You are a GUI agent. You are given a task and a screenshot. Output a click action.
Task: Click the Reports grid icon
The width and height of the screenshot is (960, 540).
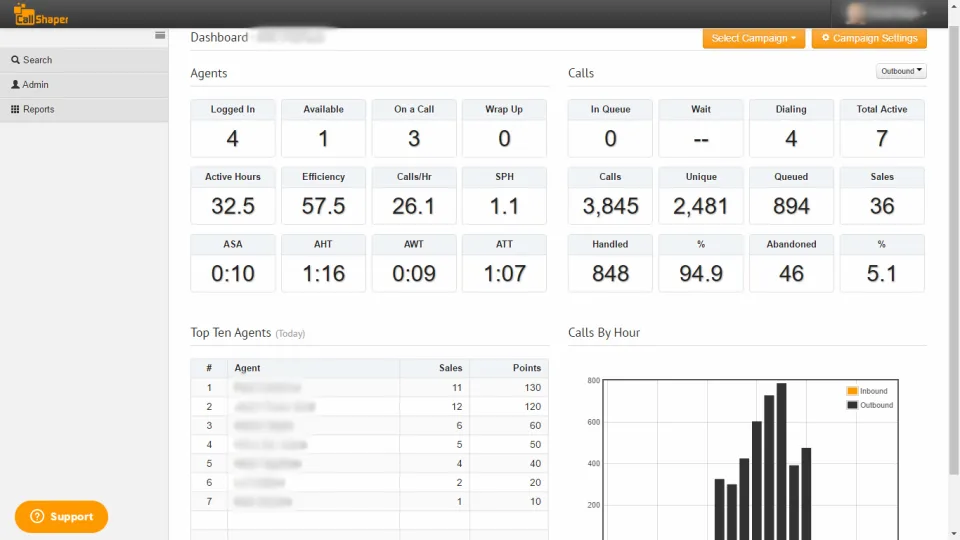[15, 109]
